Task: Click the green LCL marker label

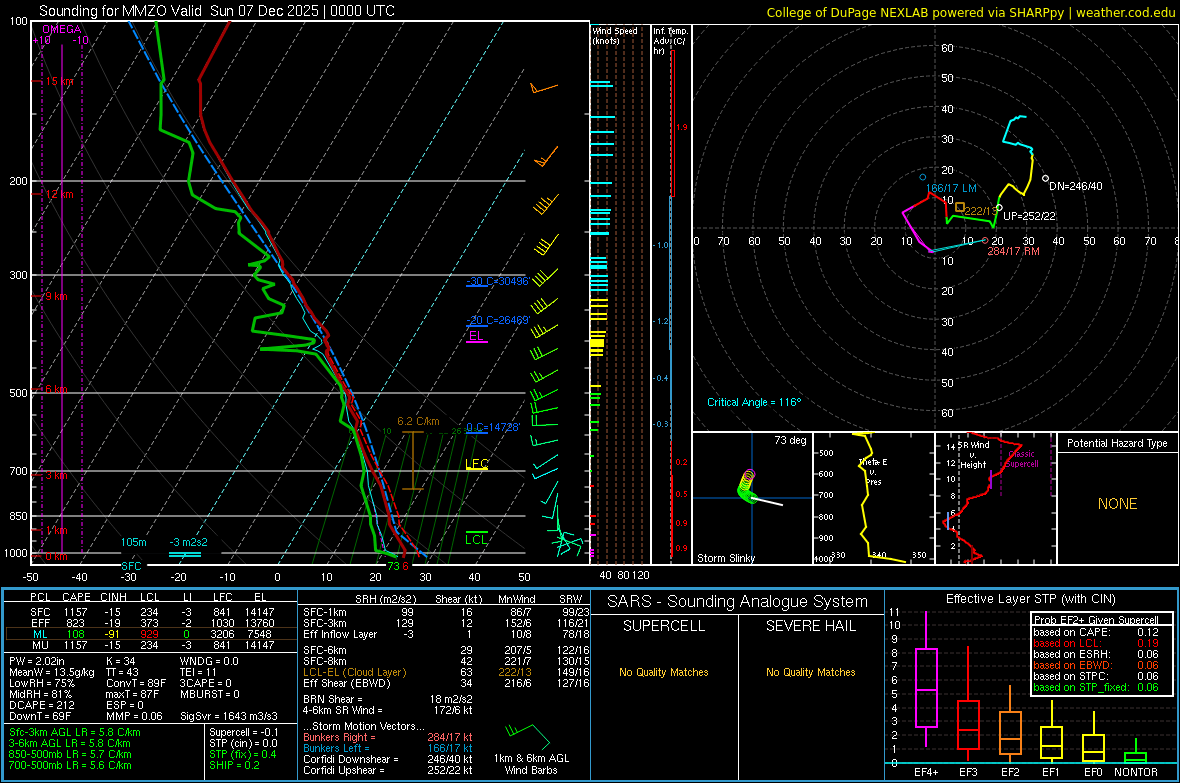Action: [x=476, y=539]
